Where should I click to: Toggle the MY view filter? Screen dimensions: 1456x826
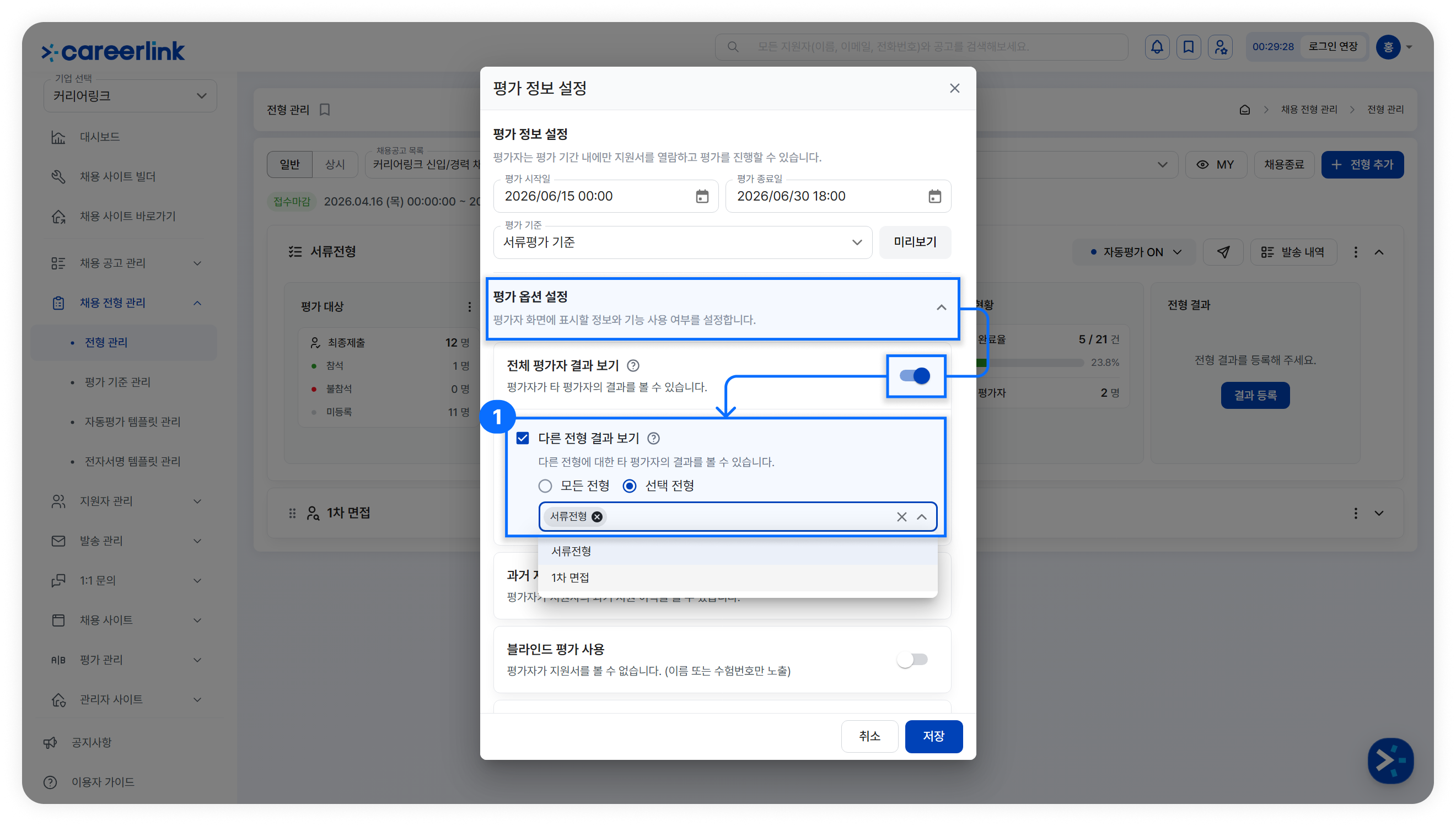pyautogui.click(x=1216, y=165)
